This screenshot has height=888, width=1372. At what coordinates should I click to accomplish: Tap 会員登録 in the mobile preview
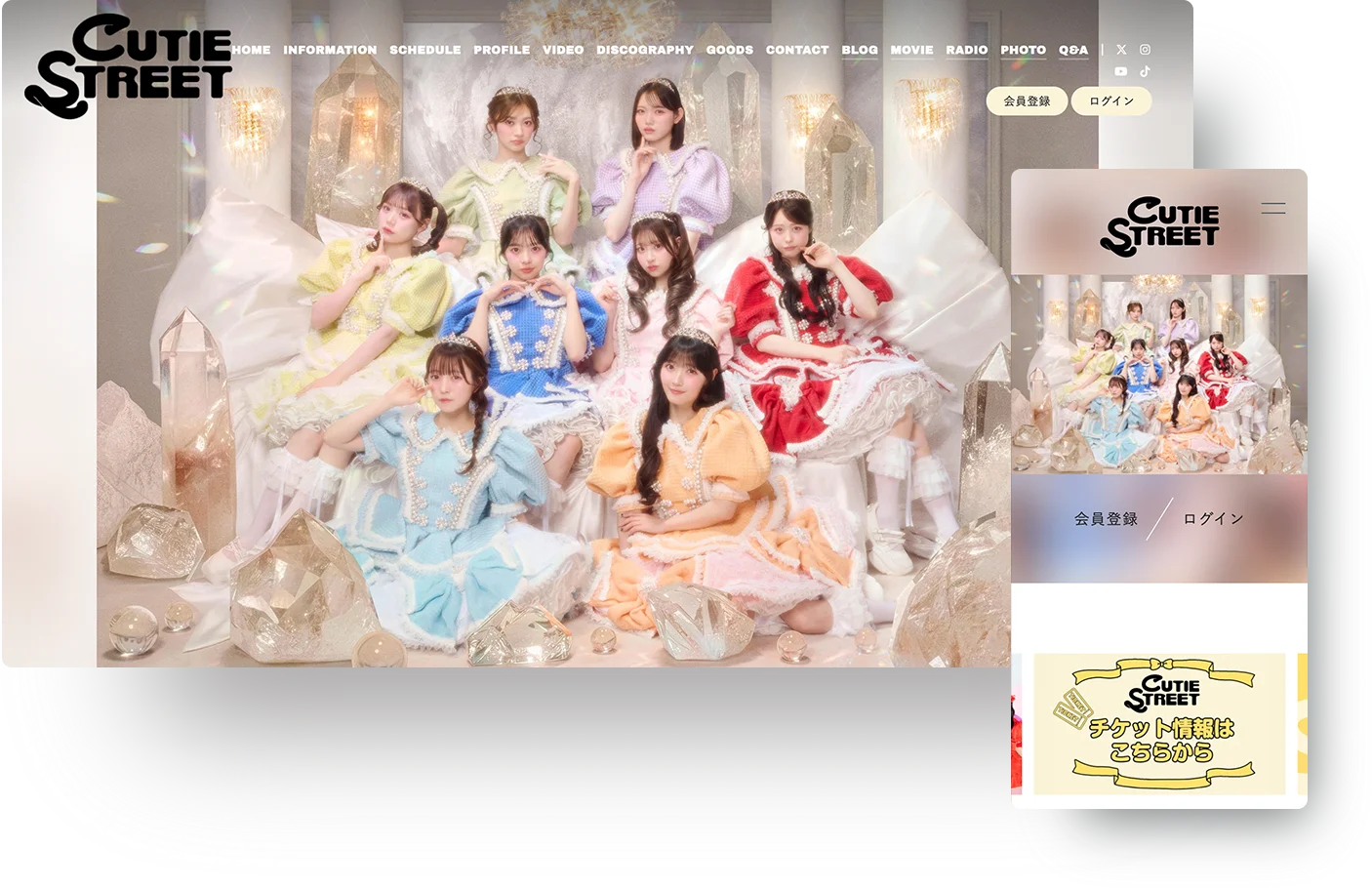click(x=1106, y=519)
